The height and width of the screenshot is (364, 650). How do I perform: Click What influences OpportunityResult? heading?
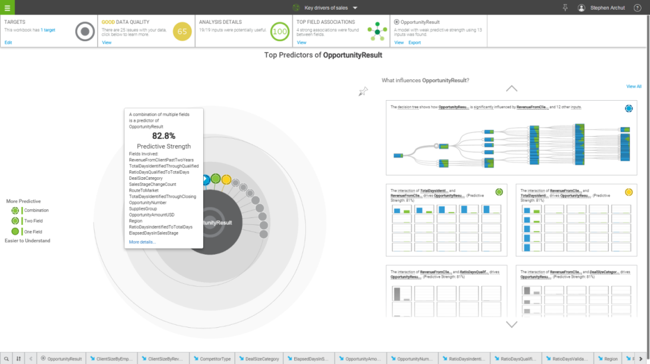(x=425, y=80)
